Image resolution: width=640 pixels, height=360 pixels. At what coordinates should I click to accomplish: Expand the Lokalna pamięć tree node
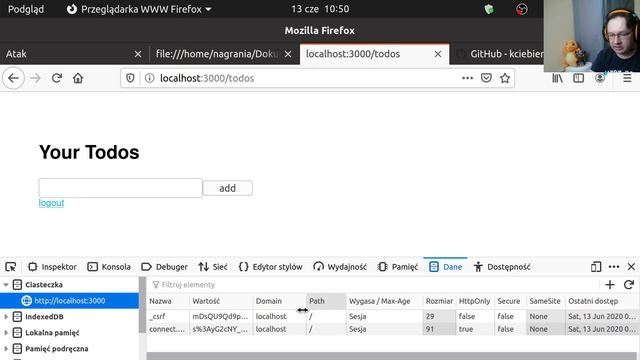pyautogui.click(x=6, y=333)
